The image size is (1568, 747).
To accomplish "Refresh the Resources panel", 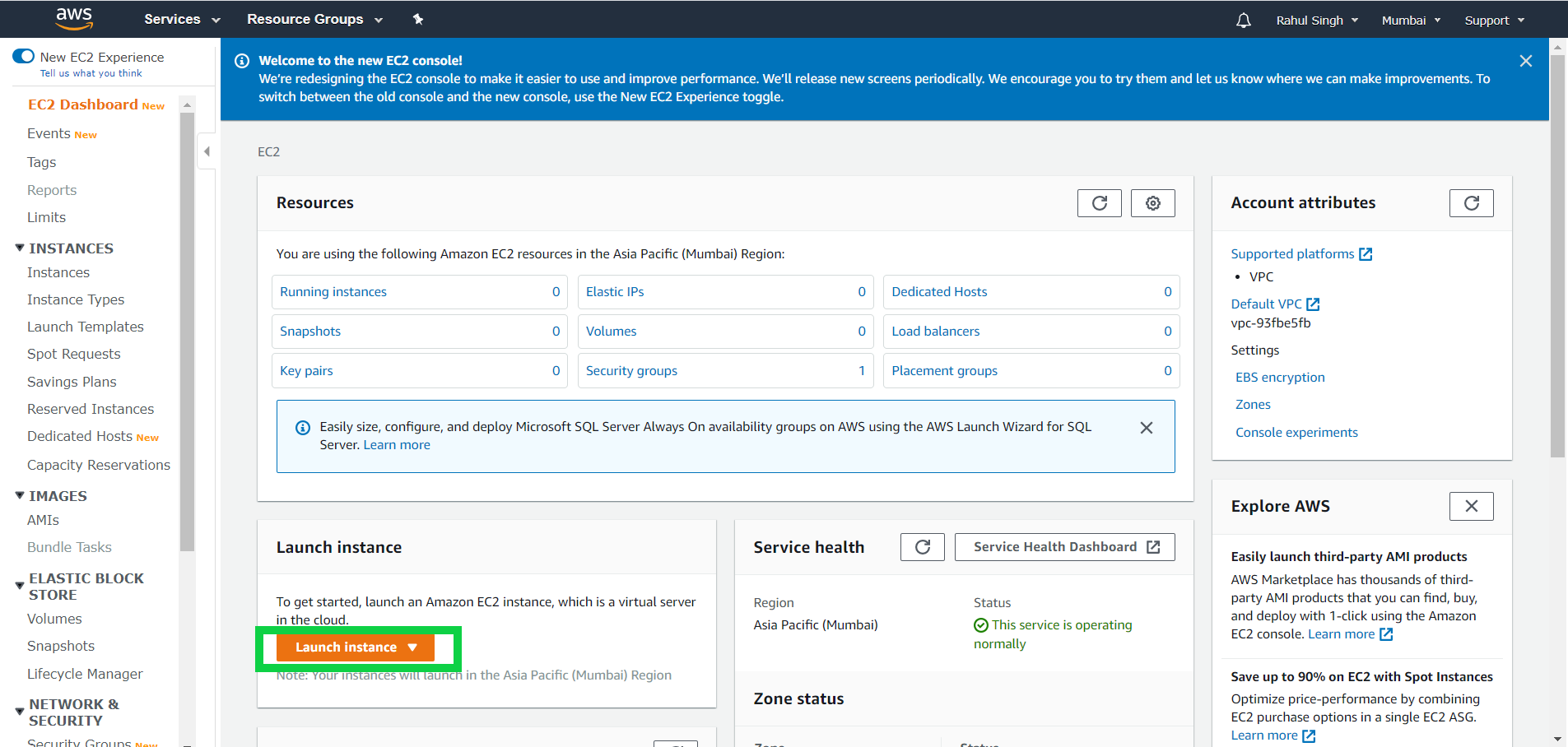I will pos(1099,202).
